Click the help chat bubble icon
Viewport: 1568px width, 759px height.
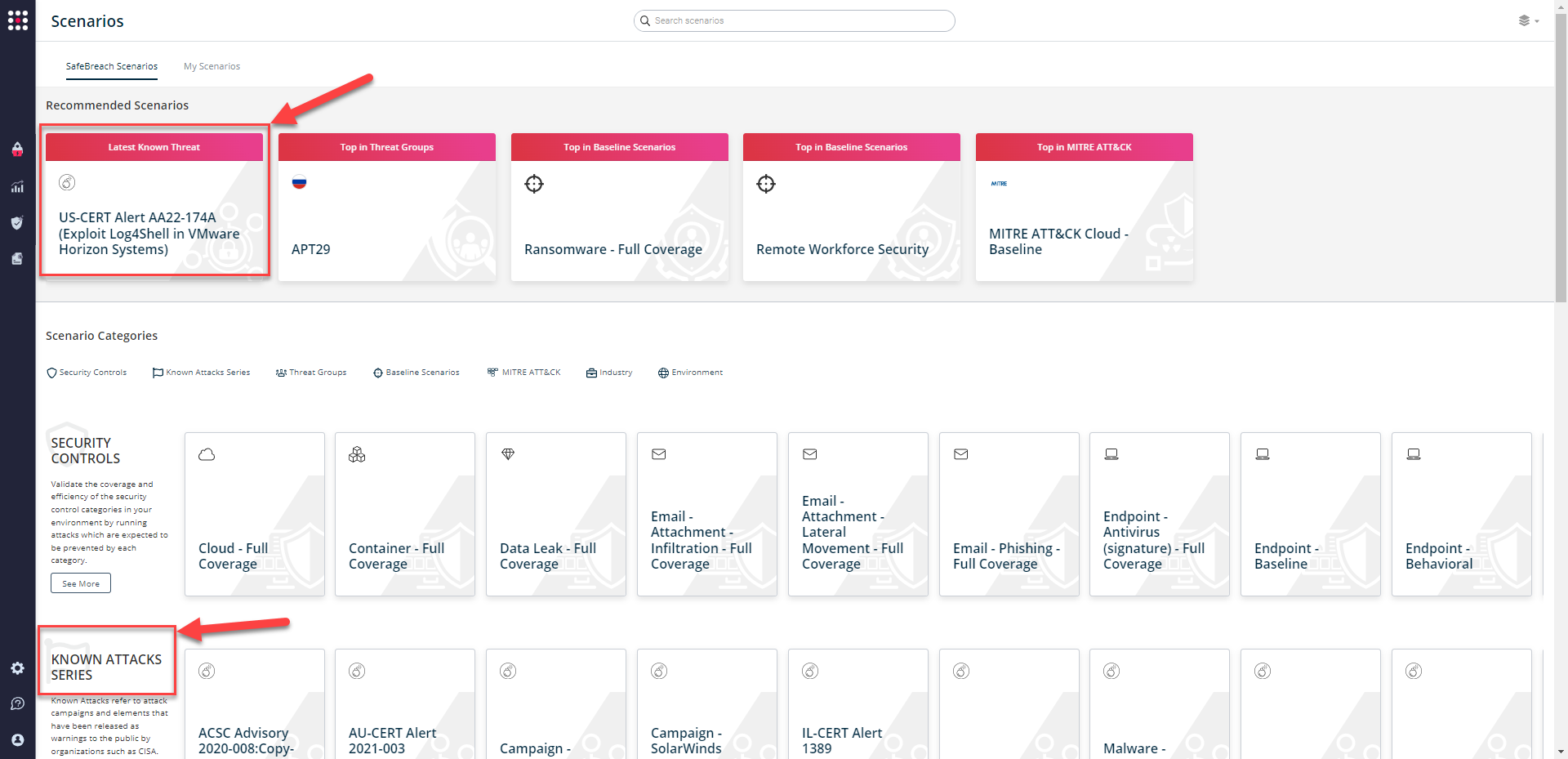pyautogui.click(x=17, y=703)
